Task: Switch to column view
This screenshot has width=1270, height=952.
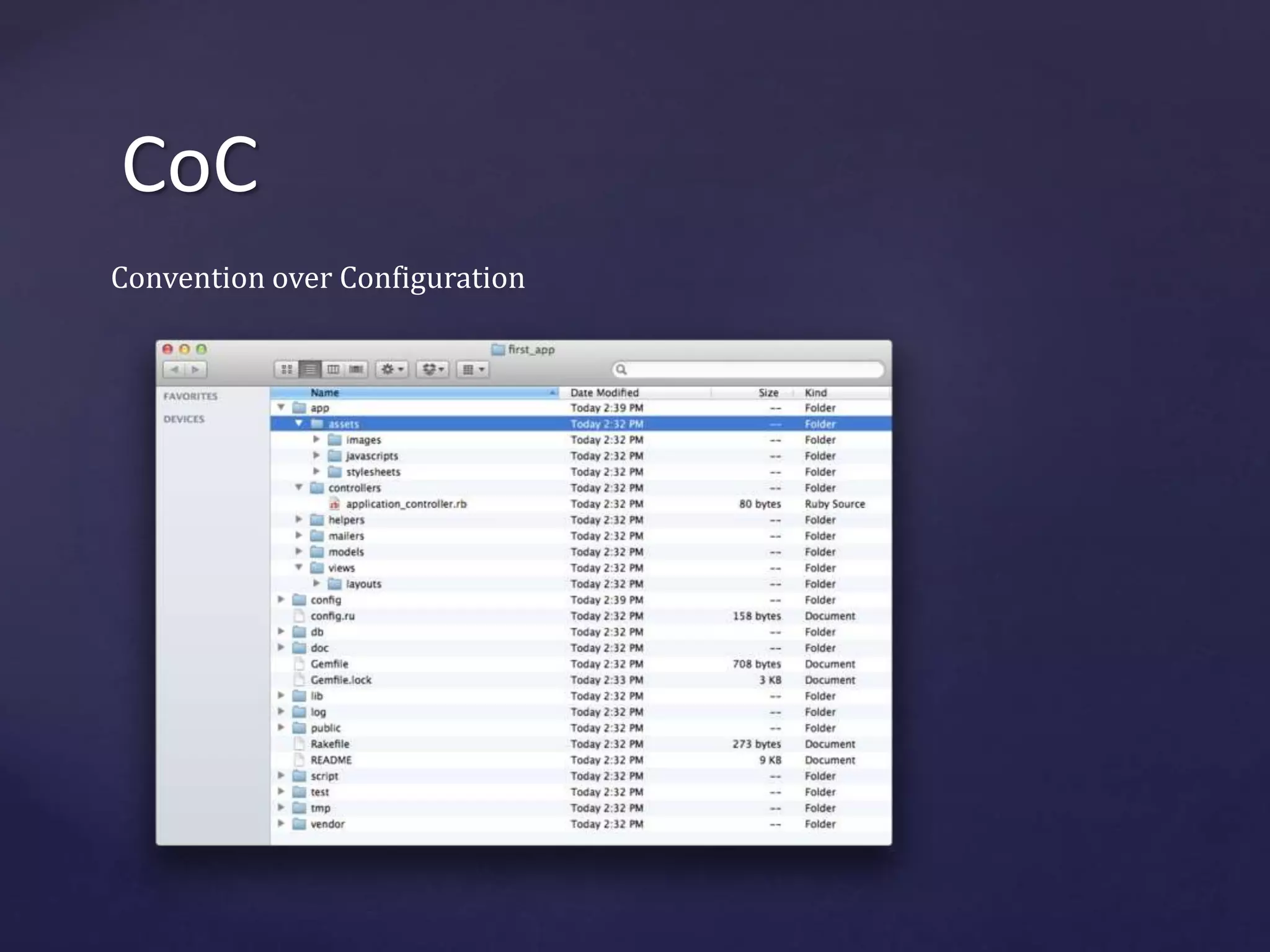Action: tap(333, 369)
